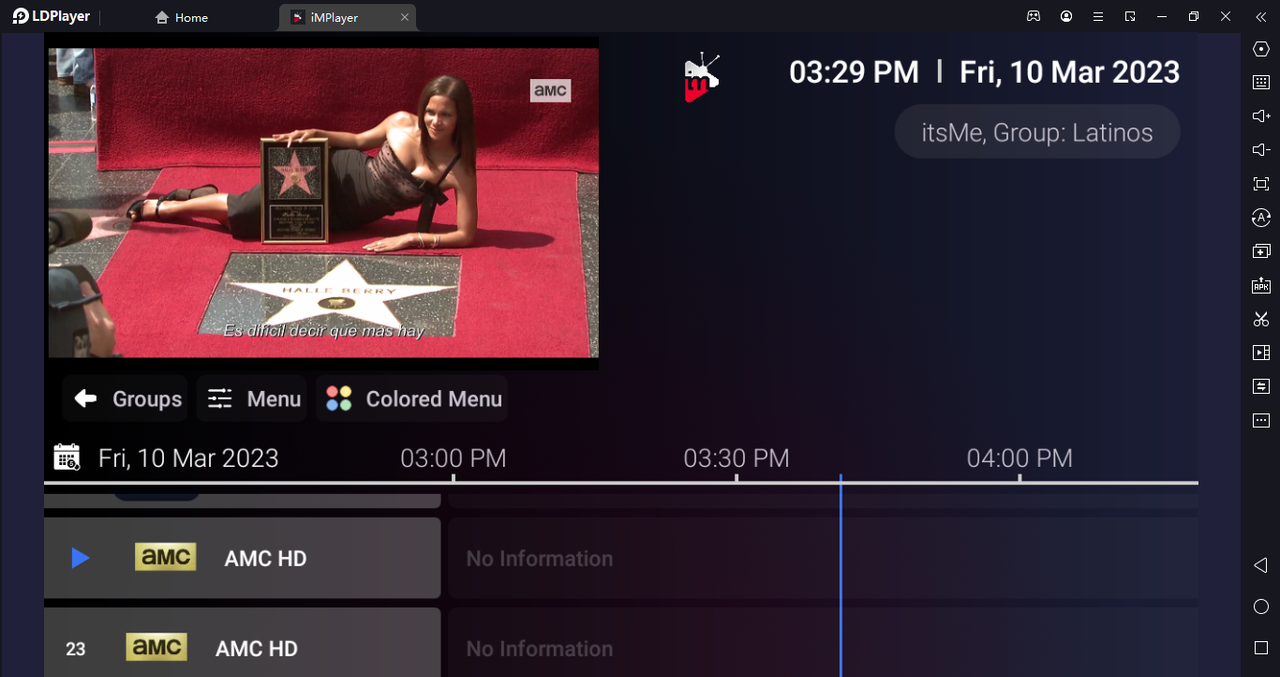Click the 03:29 PM clock text

tap(854, 72)
